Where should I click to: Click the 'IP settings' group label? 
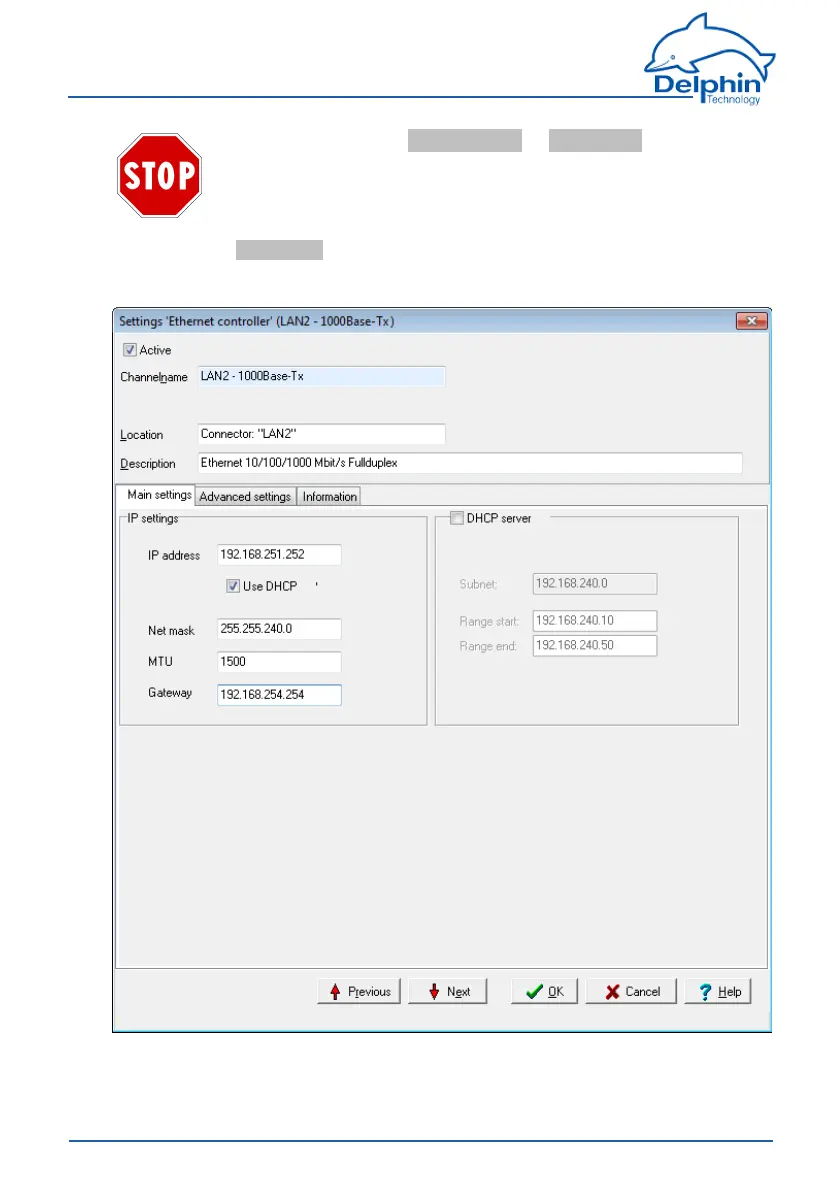coord(153,518)
